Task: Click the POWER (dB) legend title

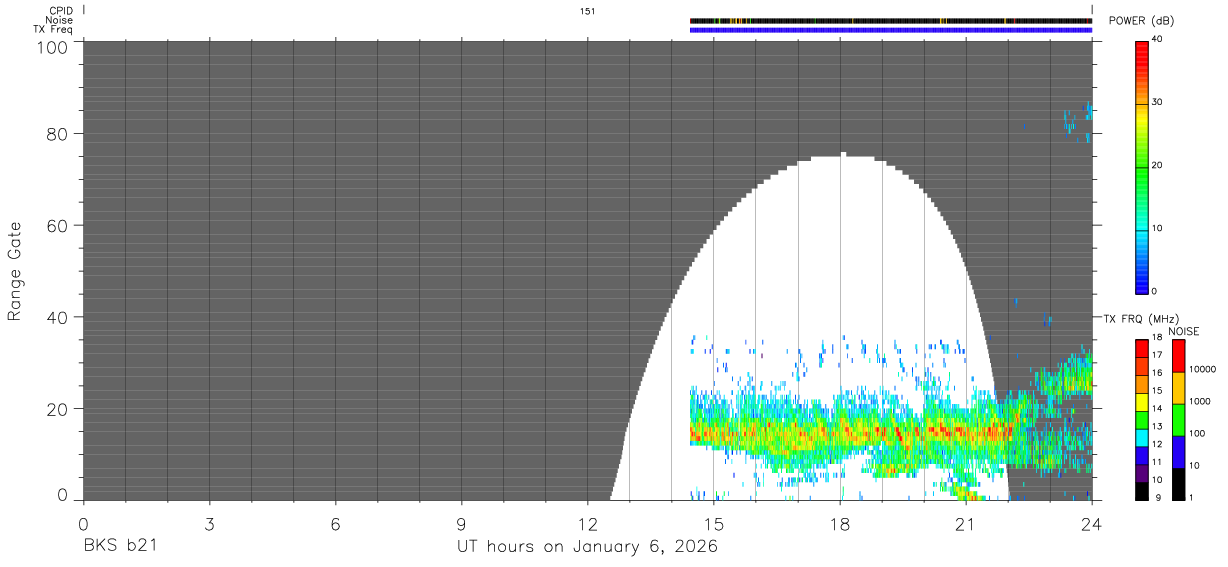Action: (x=1141, y=20)
